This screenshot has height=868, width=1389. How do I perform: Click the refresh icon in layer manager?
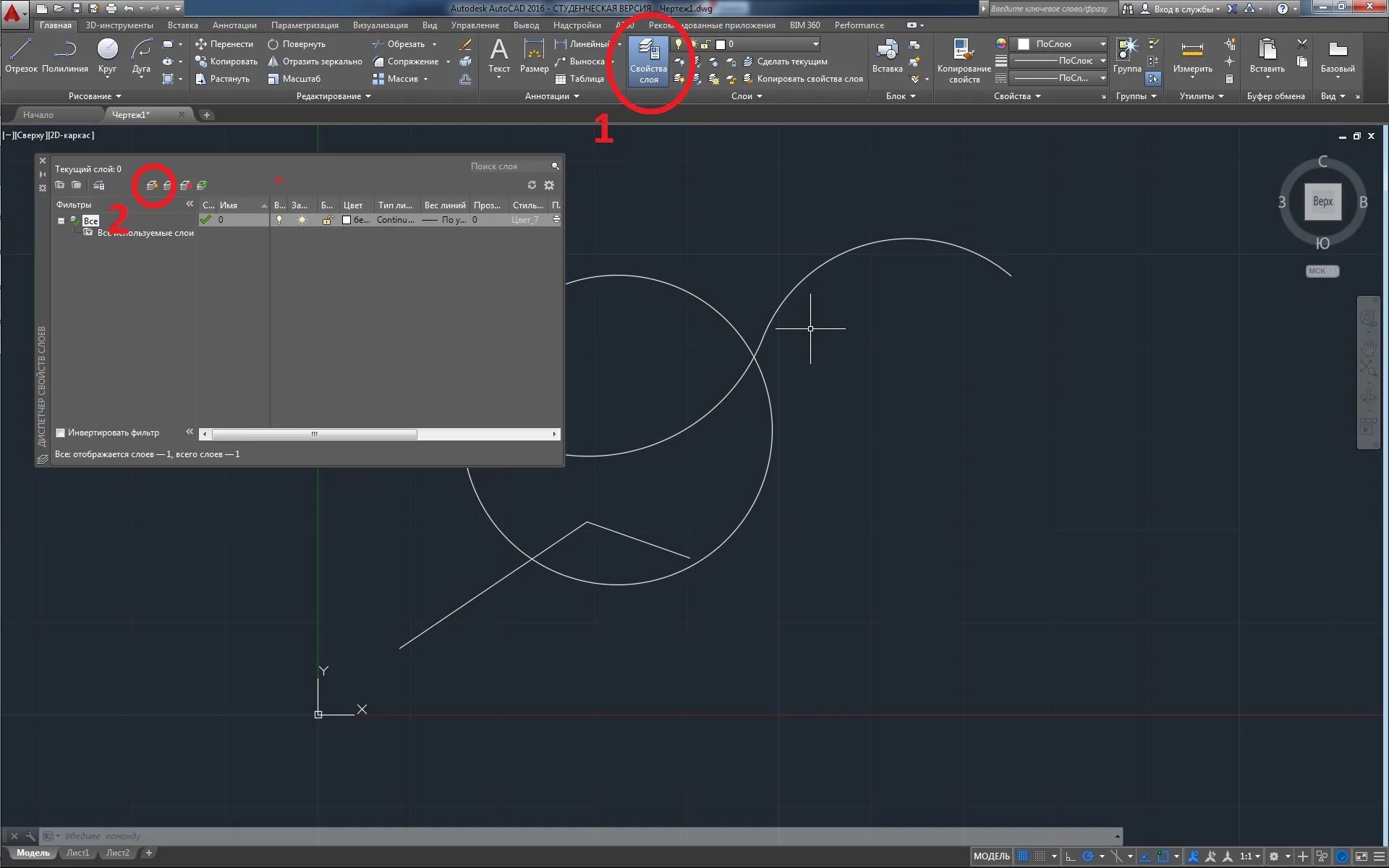click(x=532, y=185)
